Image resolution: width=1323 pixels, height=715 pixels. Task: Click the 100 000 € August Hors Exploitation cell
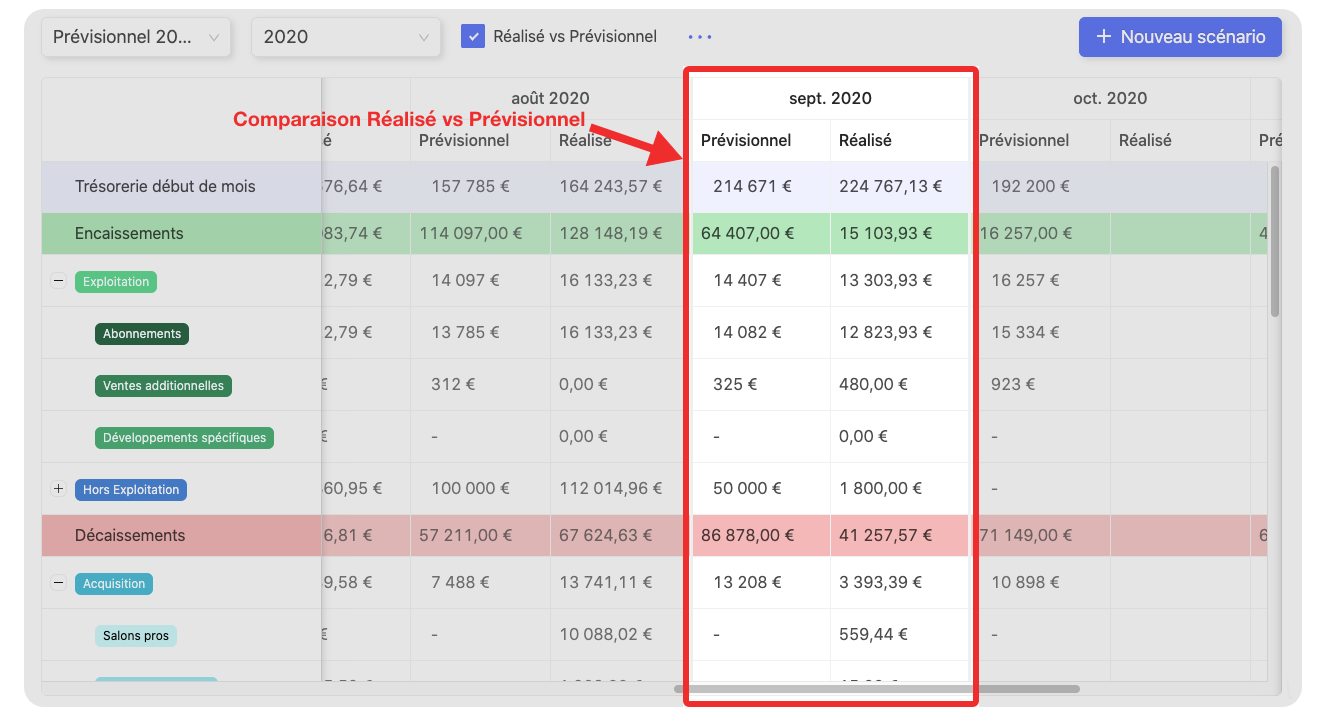(x=480, y=489)
